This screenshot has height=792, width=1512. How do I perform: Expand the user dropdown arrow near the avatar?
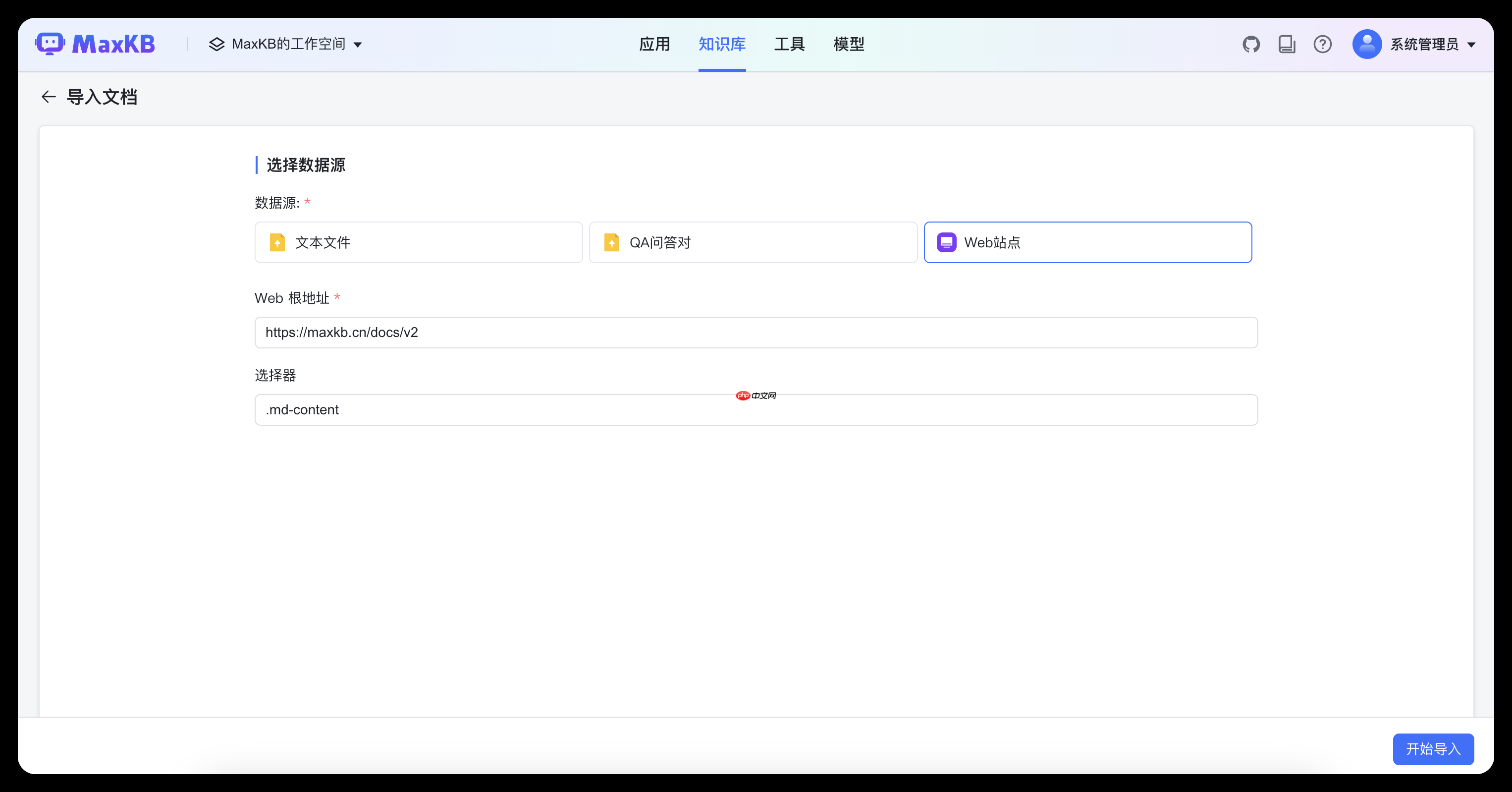click(1471, 44)
